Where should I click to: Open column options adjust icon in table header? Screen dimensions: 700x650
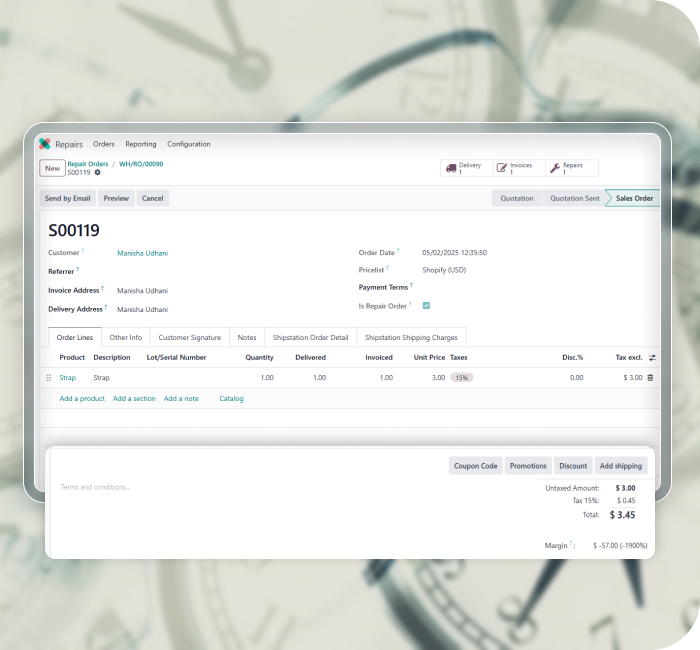tap(652, 358)
